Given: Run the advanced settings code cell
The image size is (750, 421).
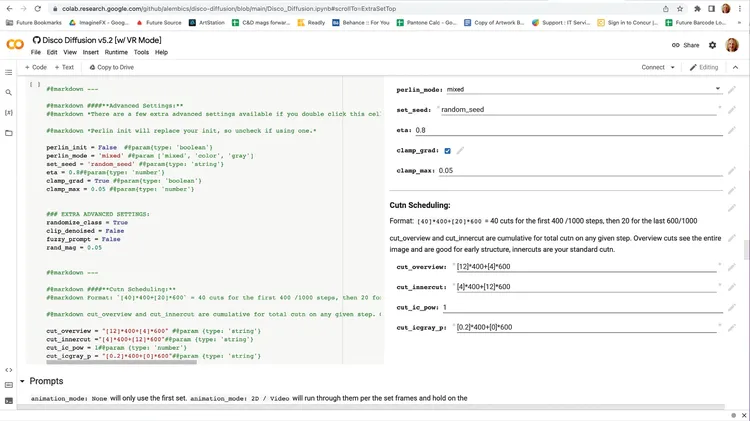Looking at the screenshot, I should [x=35, y=85].
